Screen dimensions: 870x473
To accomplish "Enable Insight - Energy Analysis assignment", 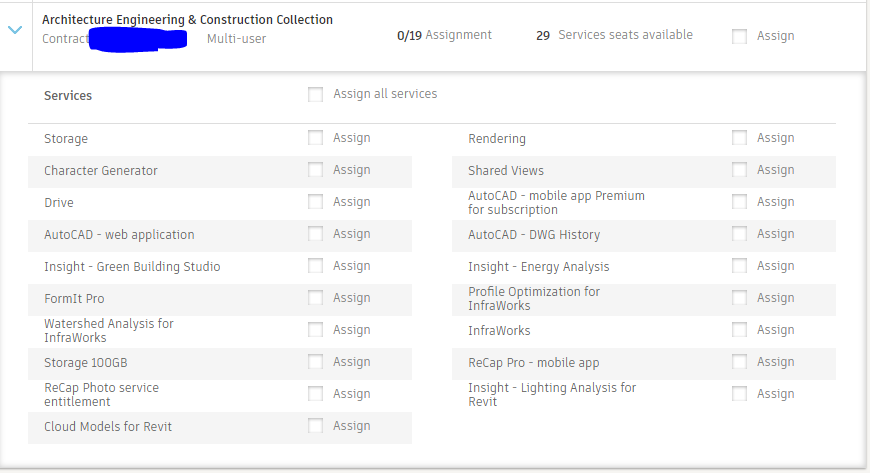I will click(x=739, y=266).
